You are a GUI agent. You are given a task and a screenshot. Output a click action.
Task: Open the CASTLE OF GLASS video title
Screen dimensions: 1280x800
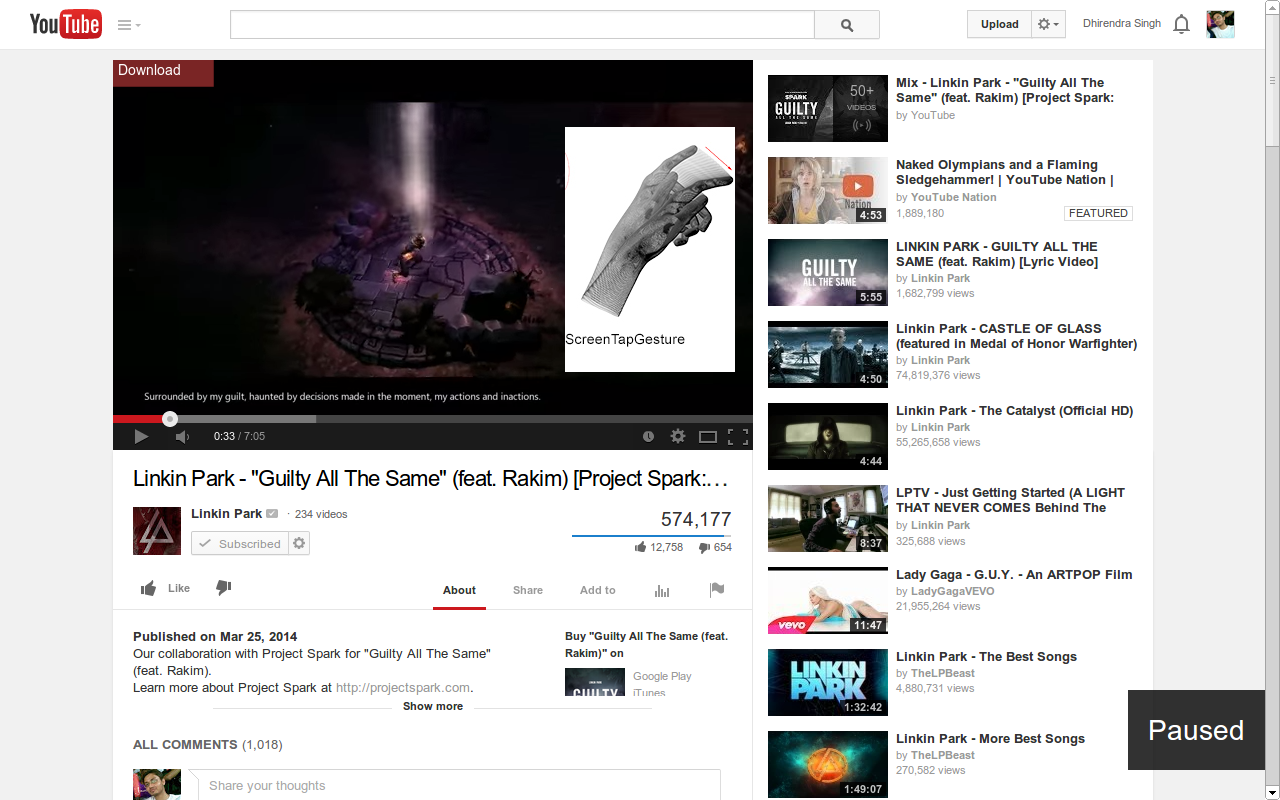(1016, 336)
